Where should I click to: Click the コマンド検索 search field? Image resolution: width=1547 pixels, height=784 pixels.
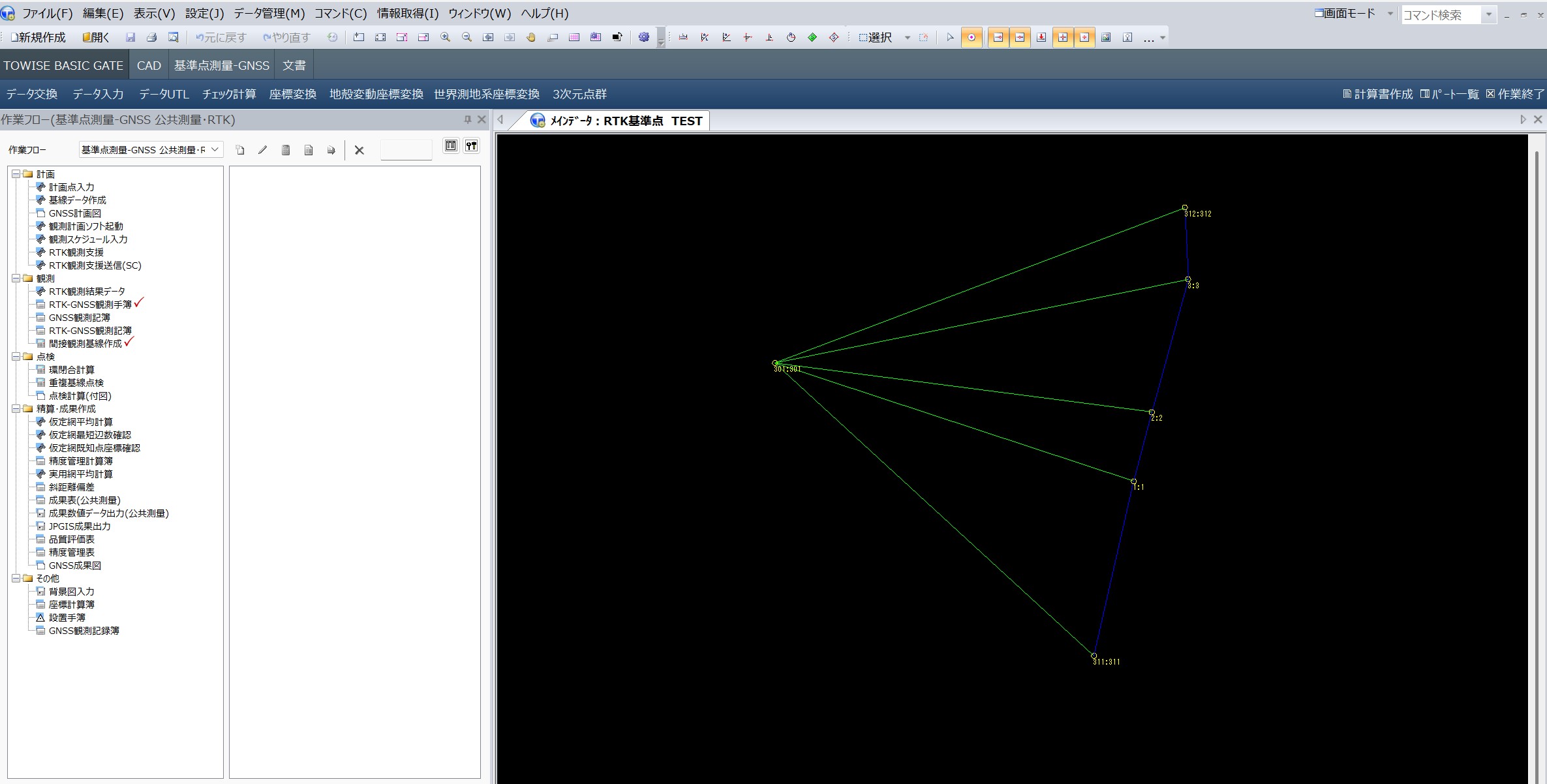coord(1441,15)
